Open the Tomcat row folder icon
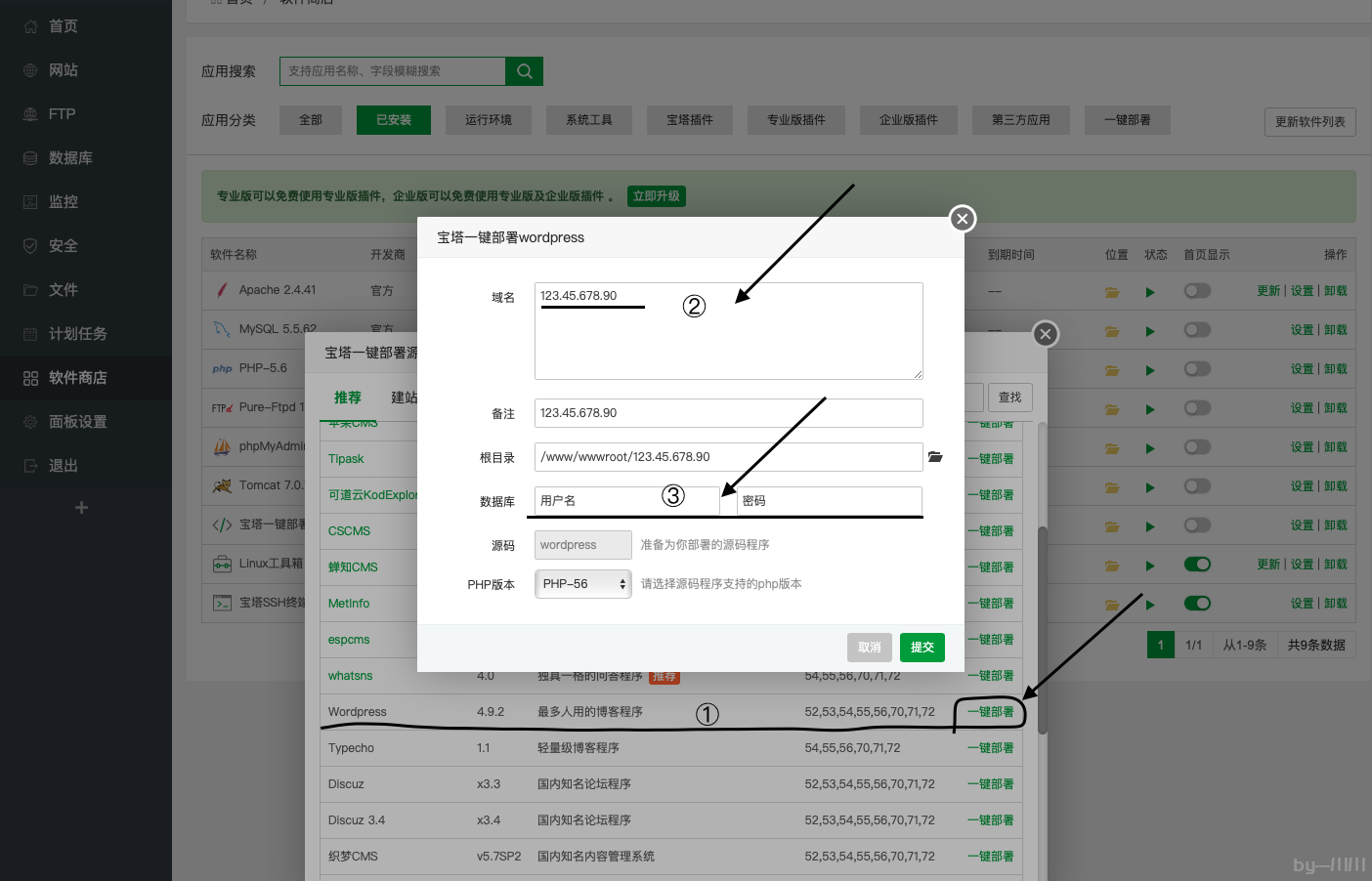 [1112, 487]
